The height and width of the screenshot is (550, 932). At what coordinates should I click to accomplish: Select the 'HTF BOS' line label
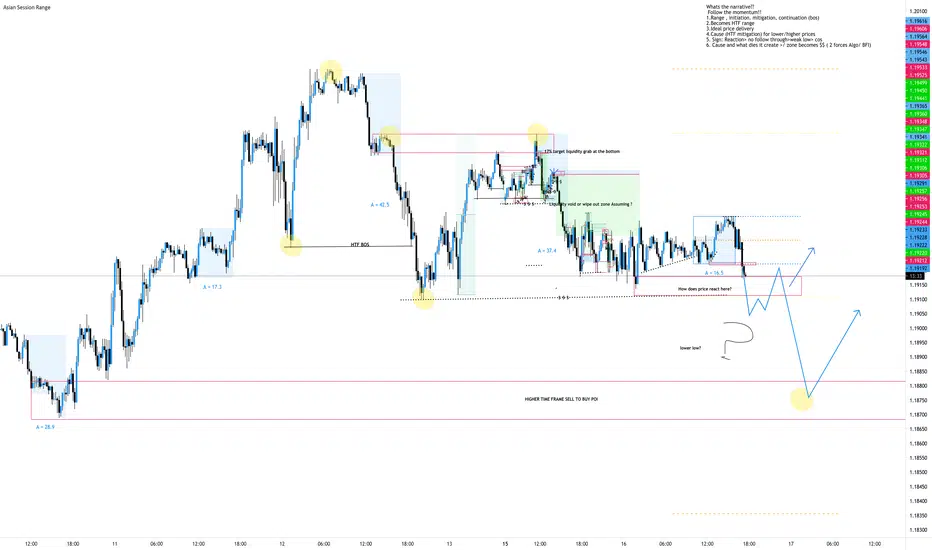click(x=360, y=244)
